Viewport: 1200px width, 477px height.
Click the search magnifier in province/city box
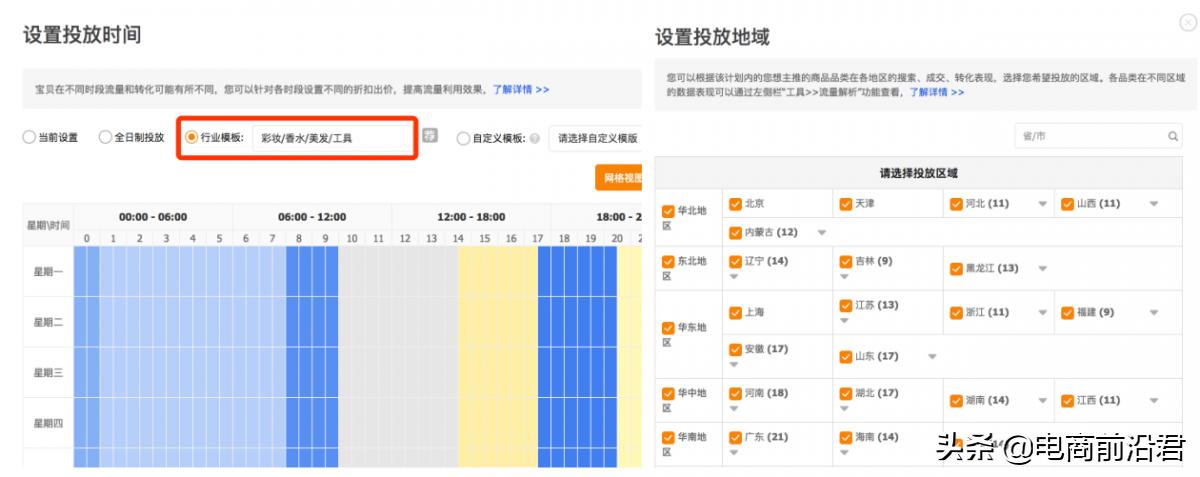pyautogui.click(x=1173, y=136)
